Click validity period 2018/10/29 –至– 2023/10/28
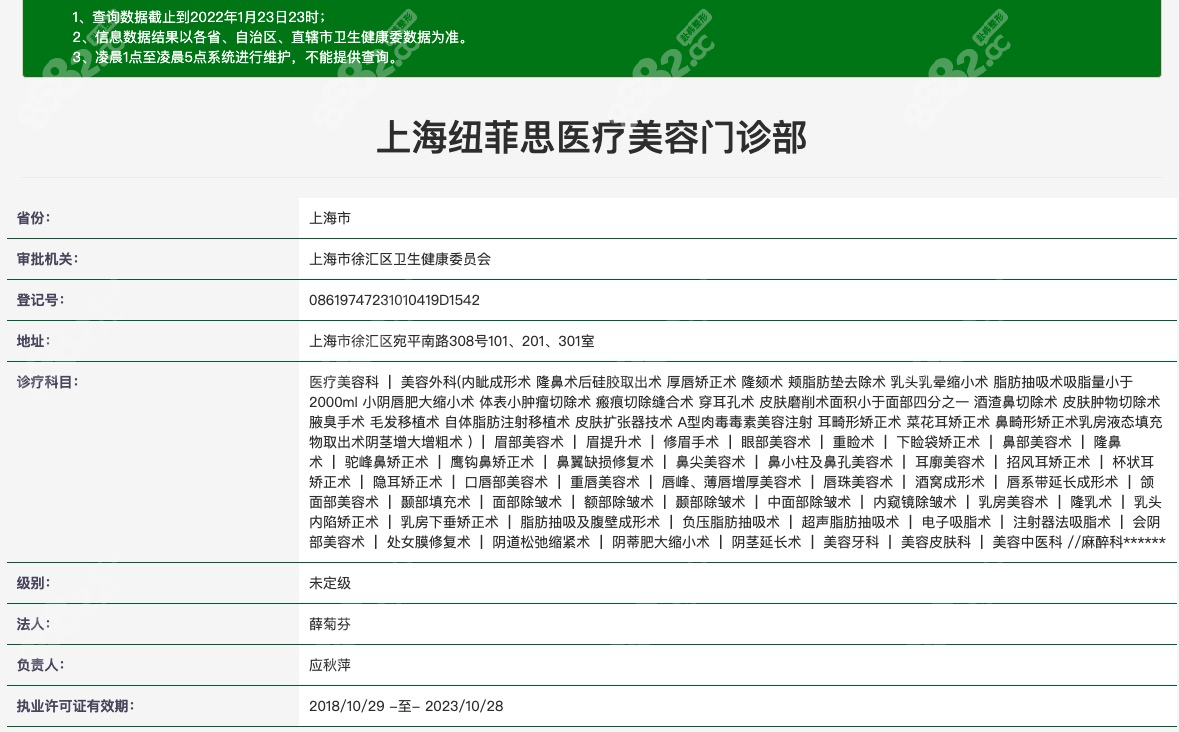The height and width of the screenshot is (732, 1179). [406, 706]
